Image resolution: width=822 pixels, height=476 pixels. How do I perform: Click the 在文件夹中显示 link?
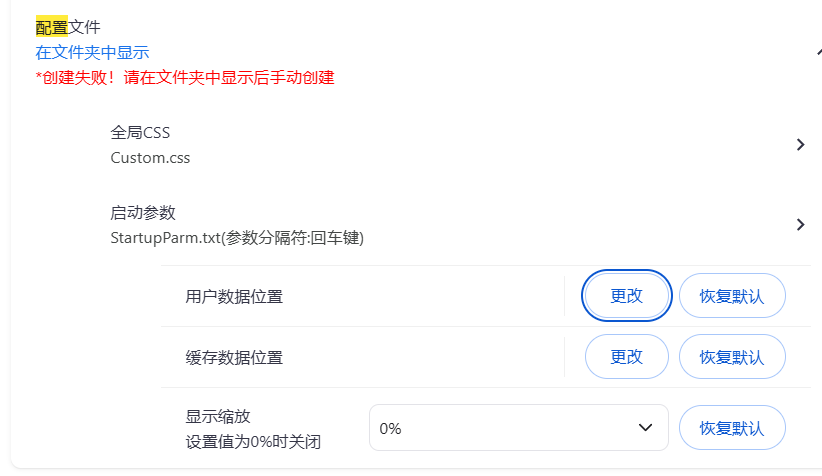[x=92, y=52]
